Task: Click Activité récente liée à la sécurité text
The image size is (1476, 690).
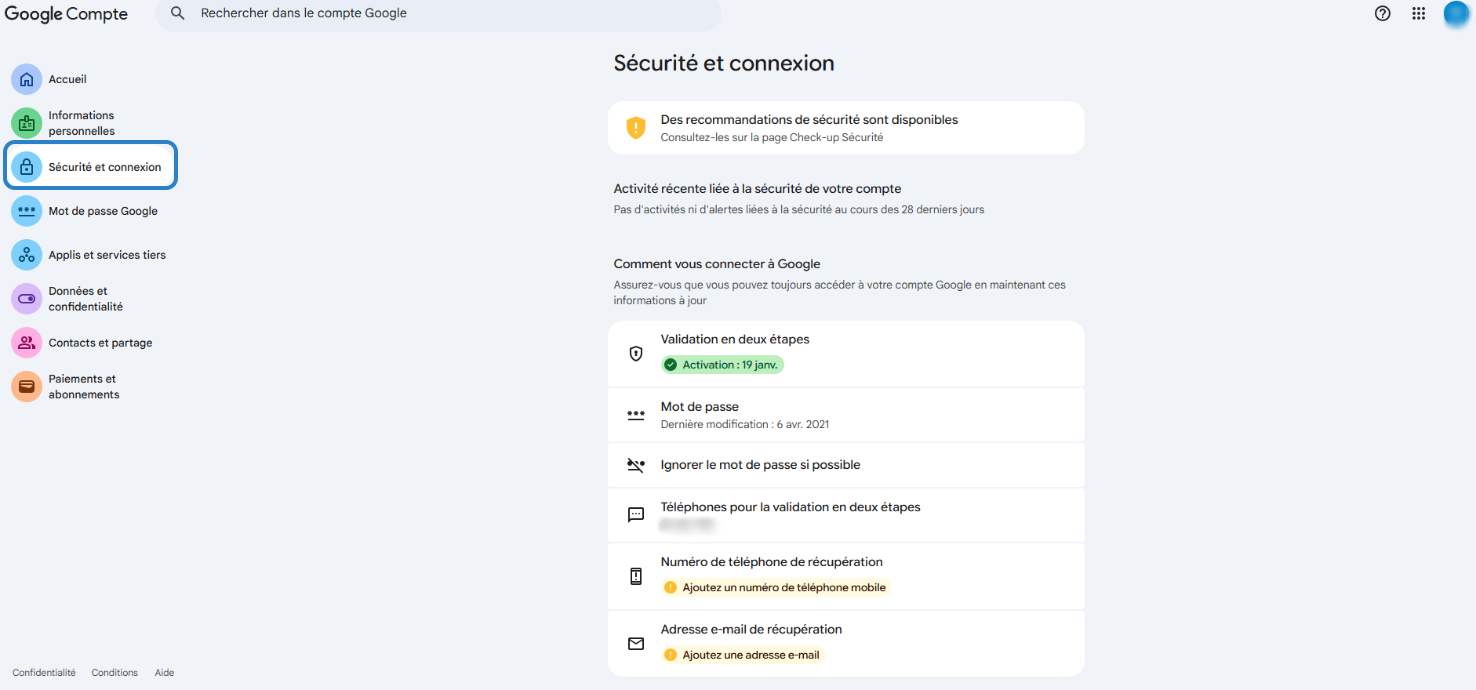Action: [x=757, y=189]
